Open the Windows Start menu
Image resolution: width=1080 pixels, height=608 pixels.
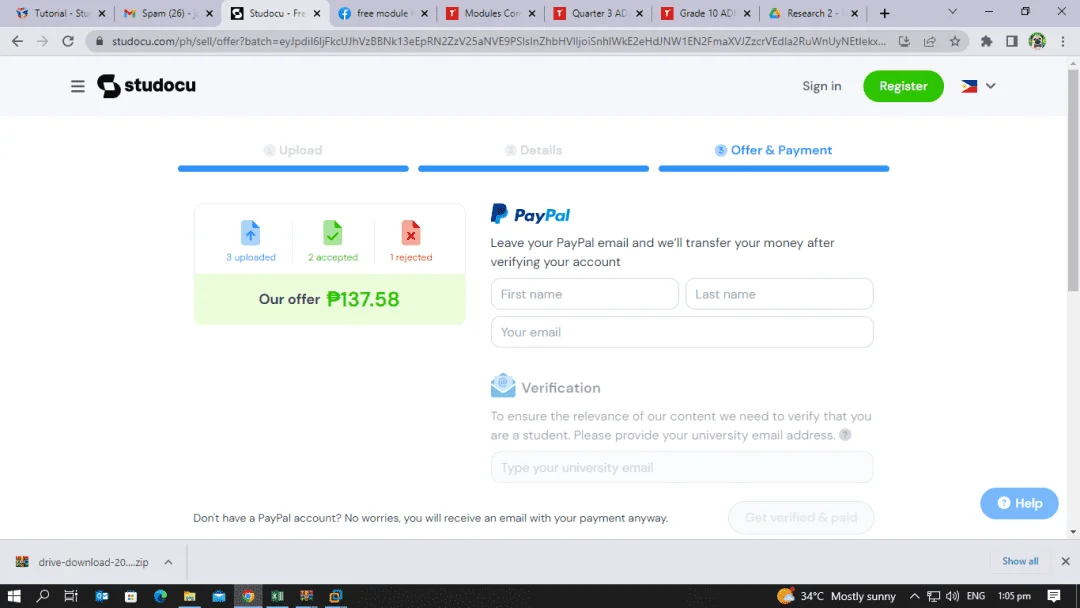click(x=14, y=596)
